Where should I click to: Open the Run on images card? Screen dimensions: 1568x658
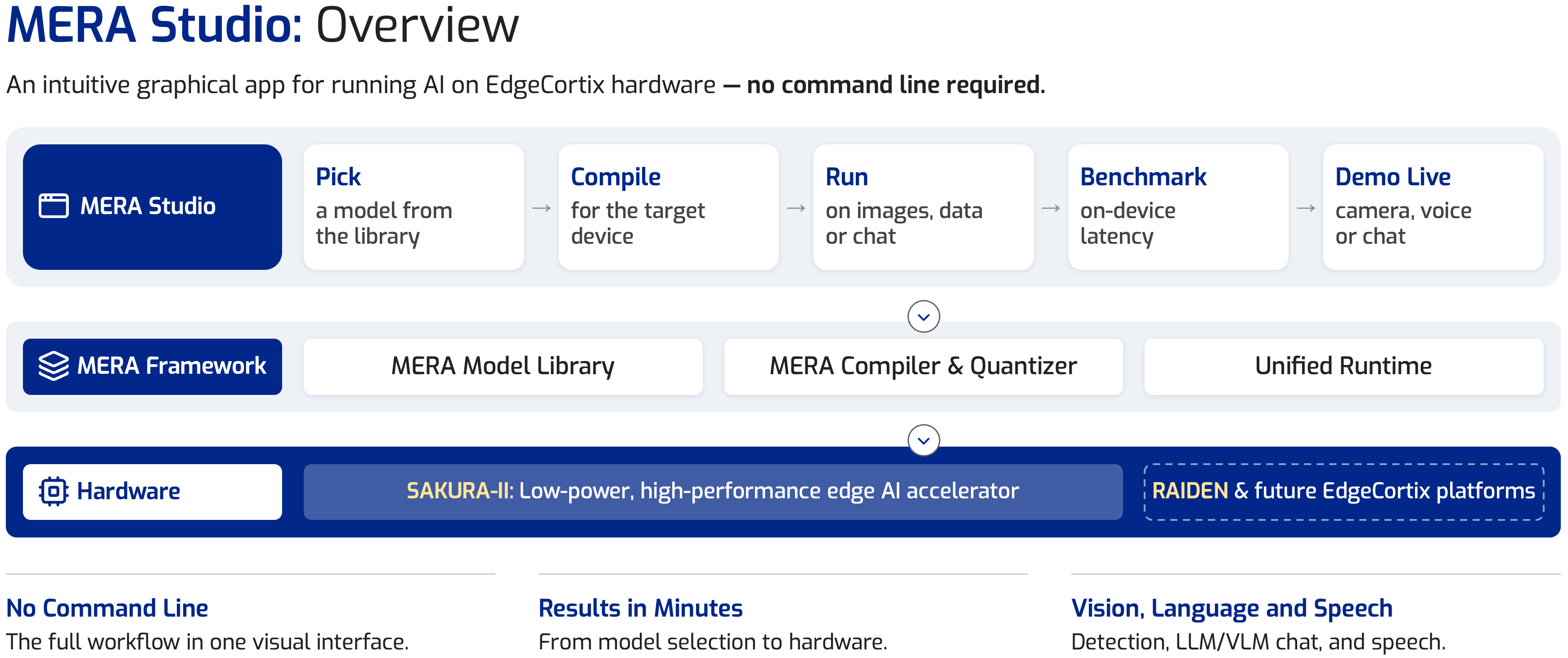(x=923, y=207)
